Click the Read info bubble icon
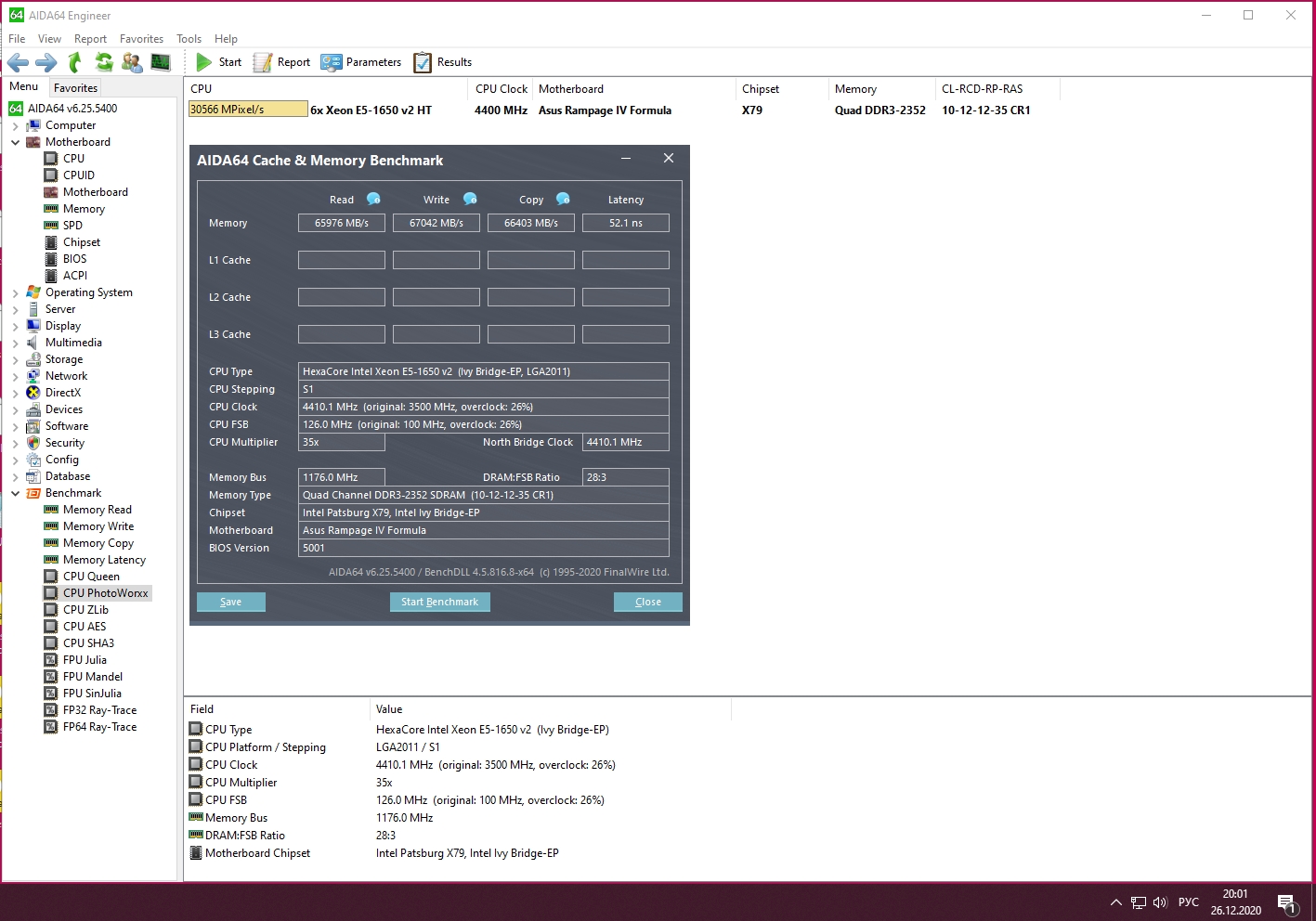Screen dimensions: 1316x921 pos(373,199)
